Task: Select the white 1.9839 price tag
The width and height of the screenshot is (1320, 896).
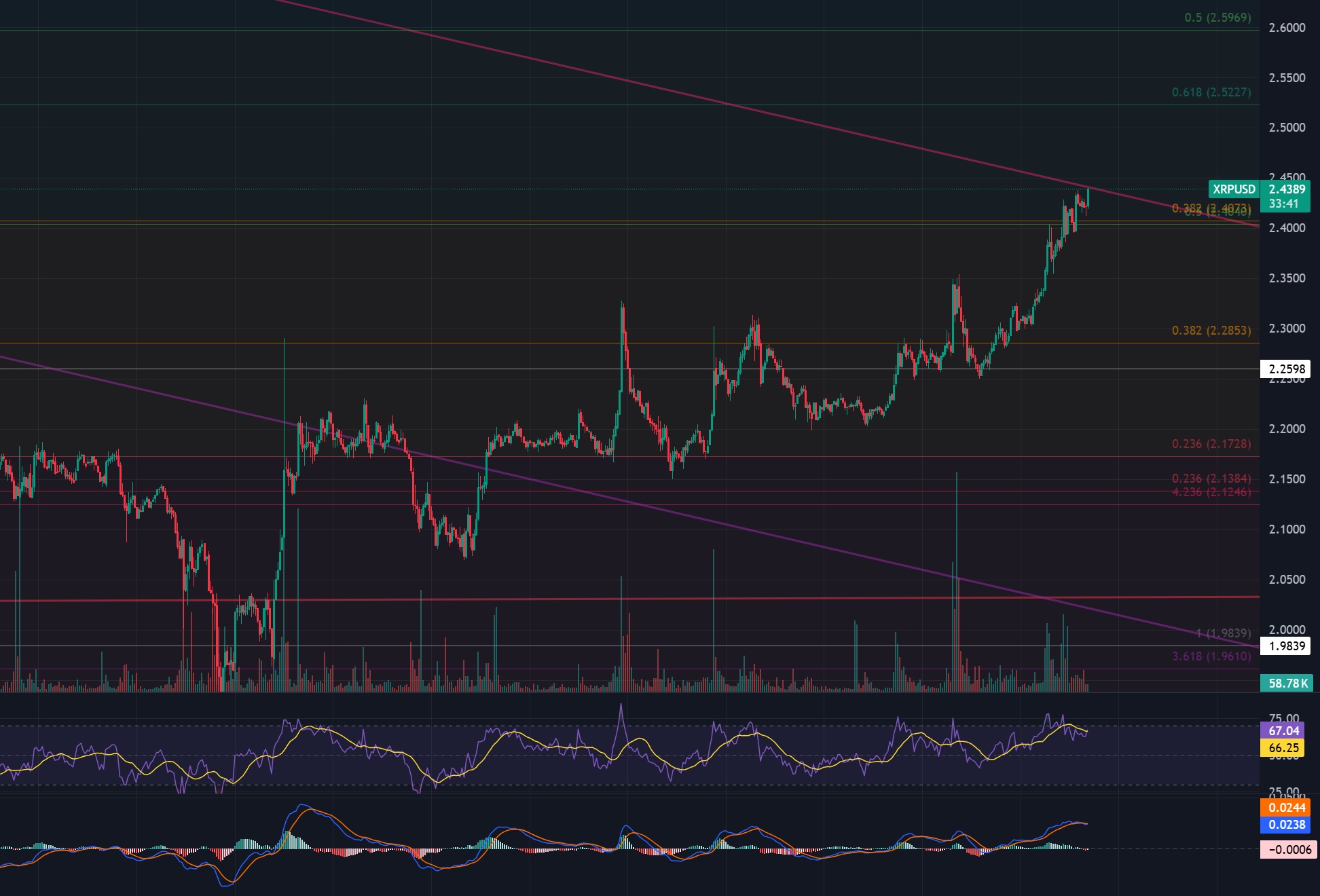Action: coord(1285,646)
